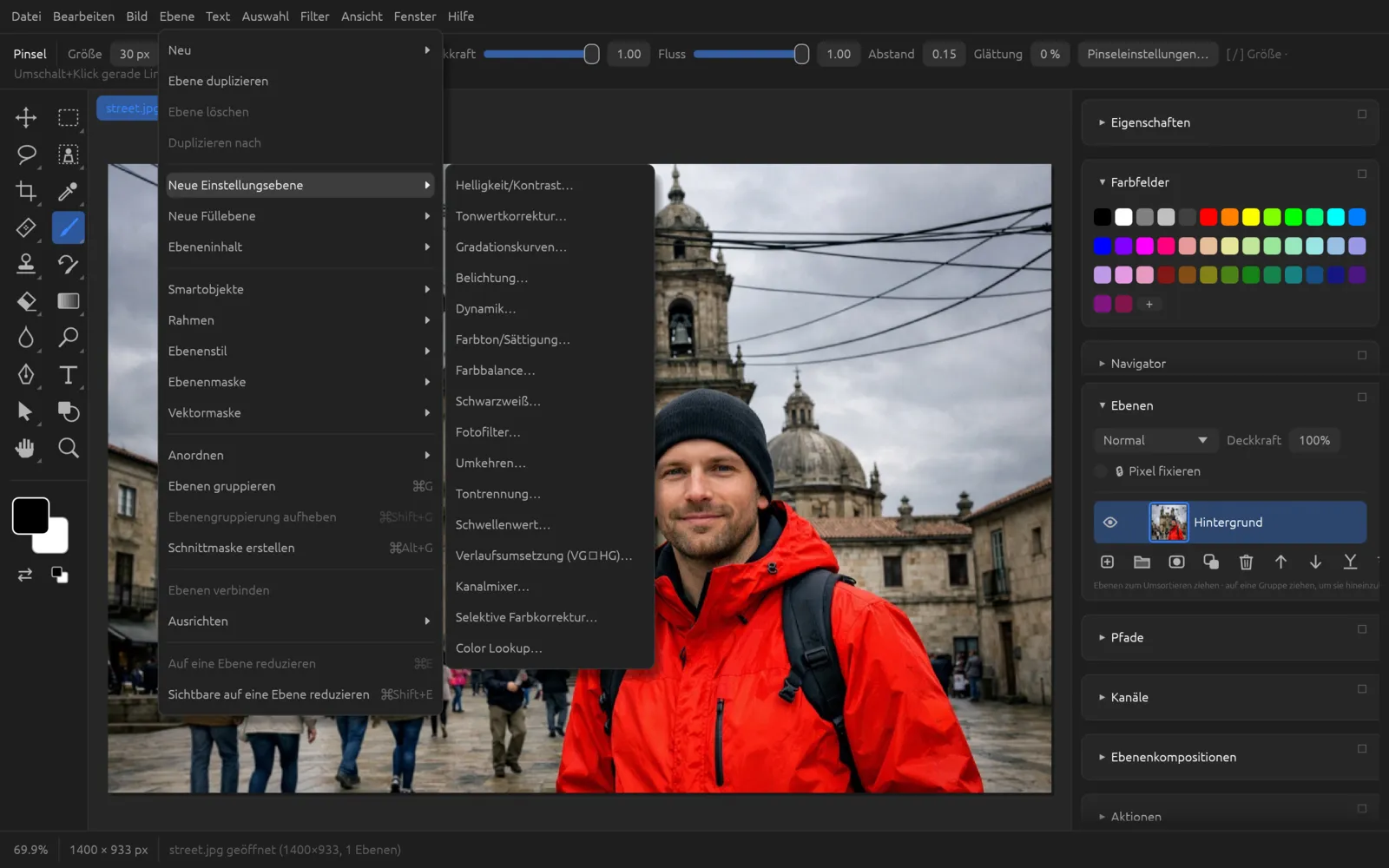Pick the red color swatch
The height and width of the screenshot is (868, 1389).
click(1208, 217)
